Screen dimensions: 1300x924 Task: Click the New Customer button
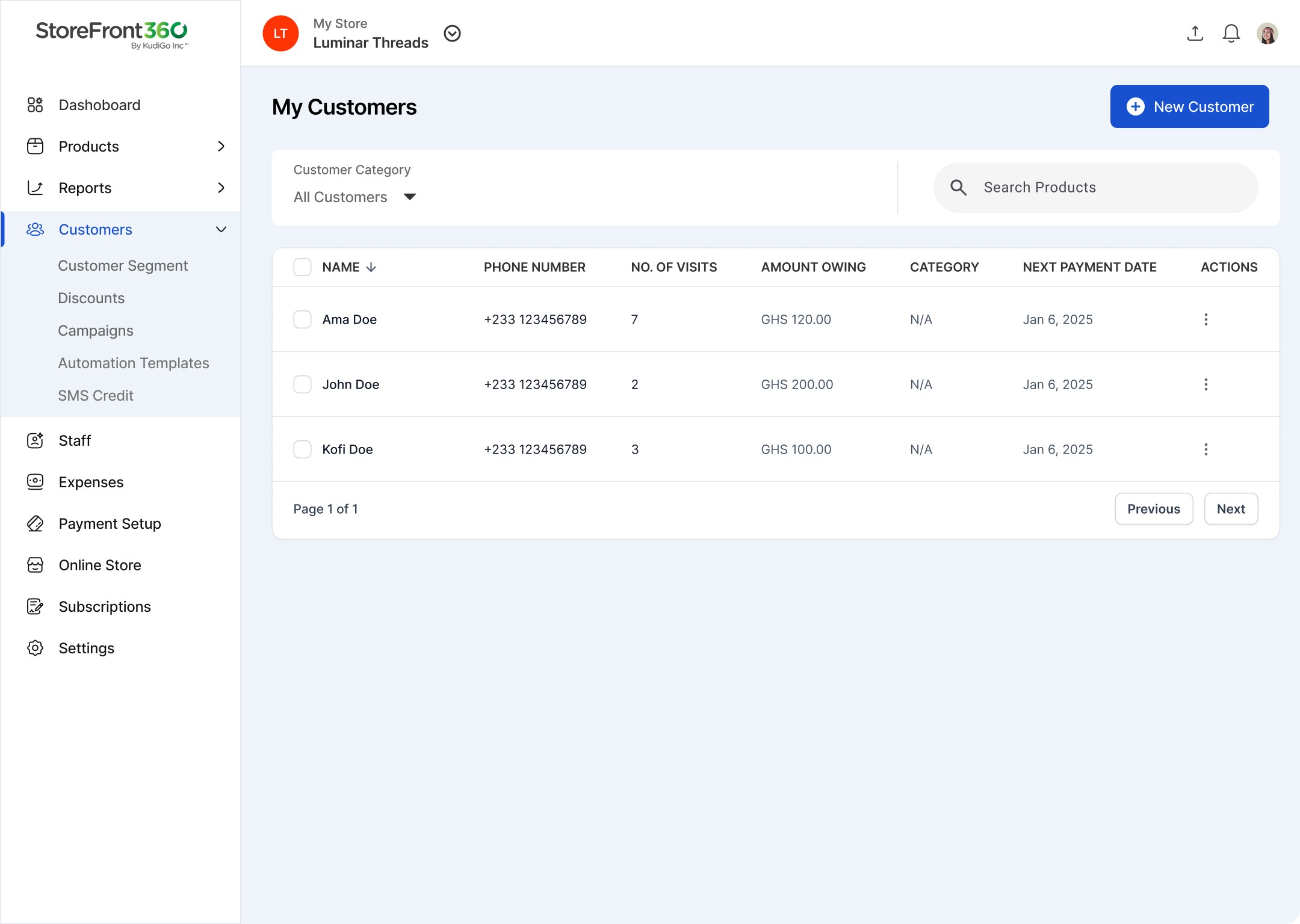point(1189,106)
